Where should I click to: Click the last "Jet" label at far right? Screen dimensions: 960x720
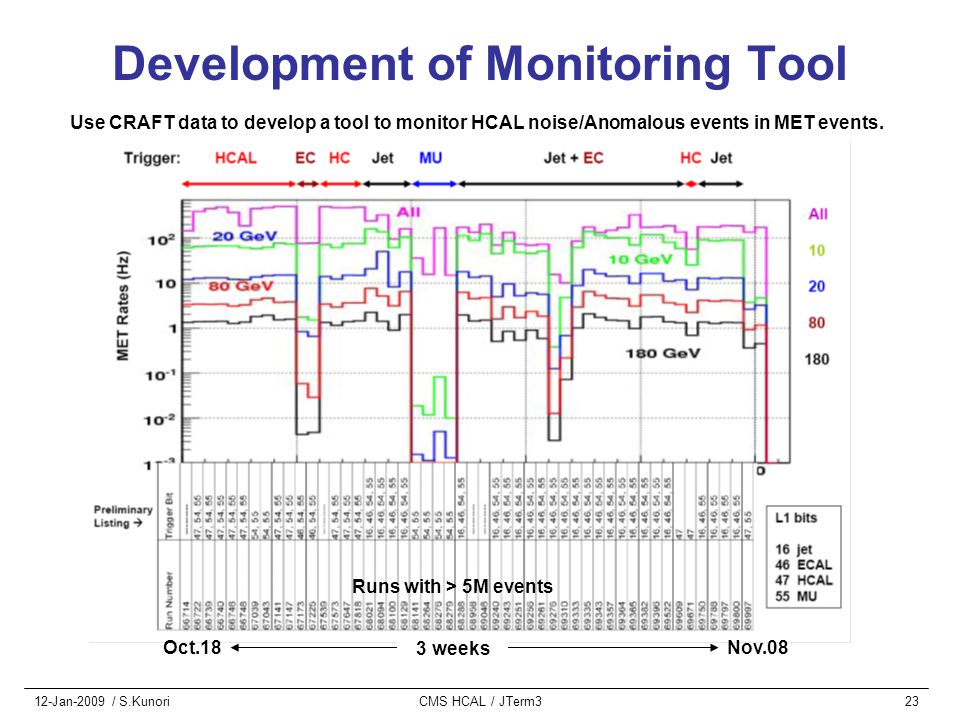coord(721,158)
